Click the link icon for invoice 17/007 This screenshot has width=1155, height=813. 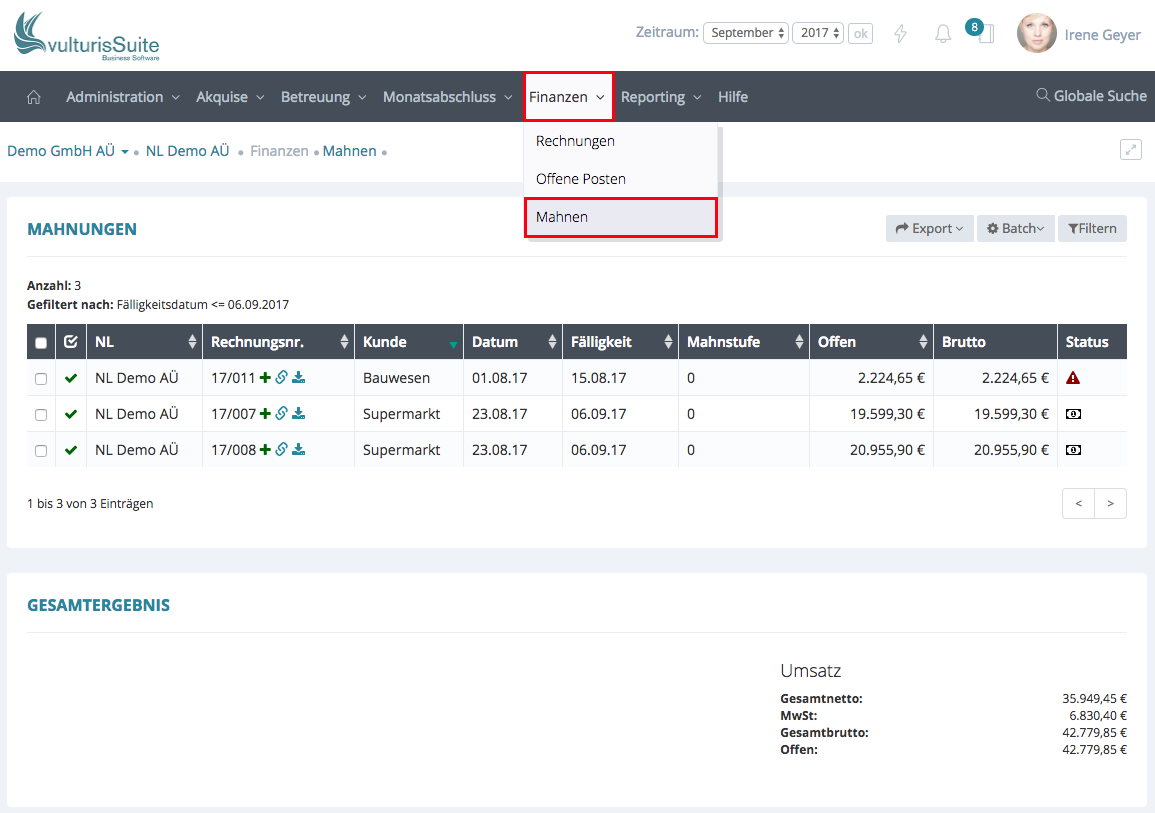tap(281, 414)
